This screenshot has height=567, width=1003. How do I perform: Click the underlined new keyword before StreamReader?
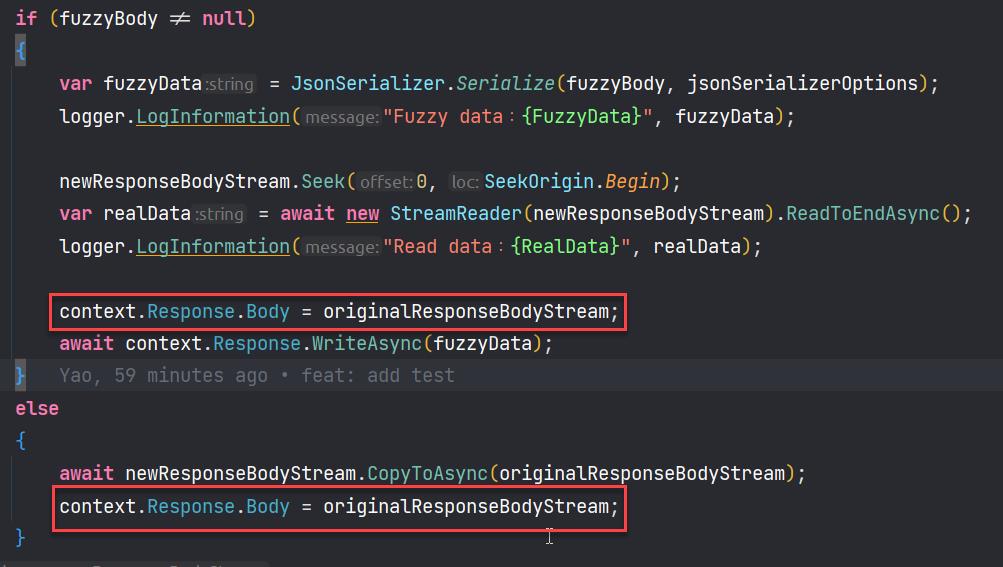coord(362,214)
